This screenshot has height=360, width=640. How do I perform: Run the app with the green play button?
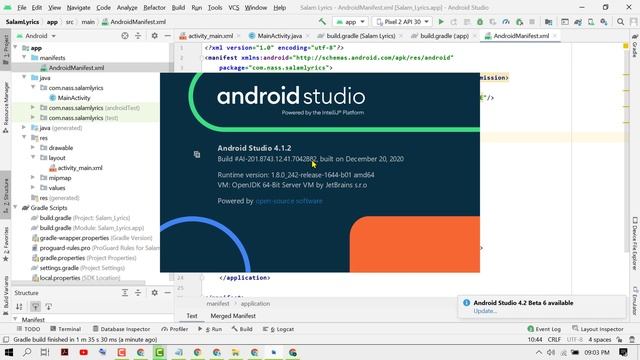tap(441, 22)
